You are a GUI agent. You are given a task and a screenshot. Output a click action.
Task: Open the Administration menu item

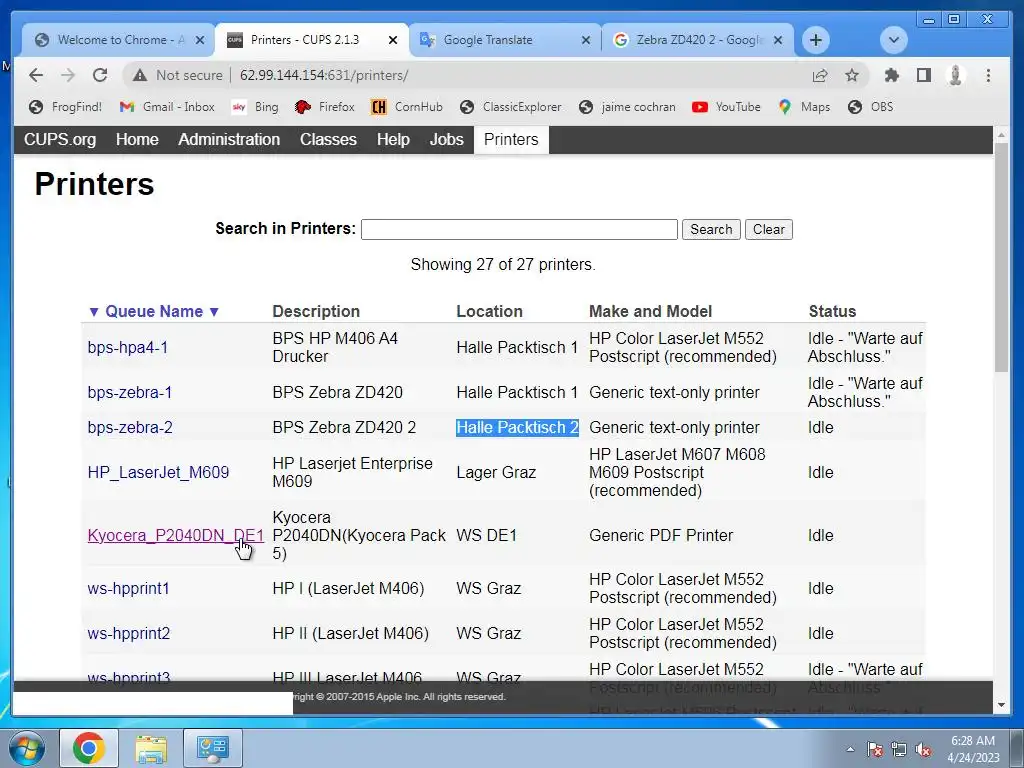(229, 140)
